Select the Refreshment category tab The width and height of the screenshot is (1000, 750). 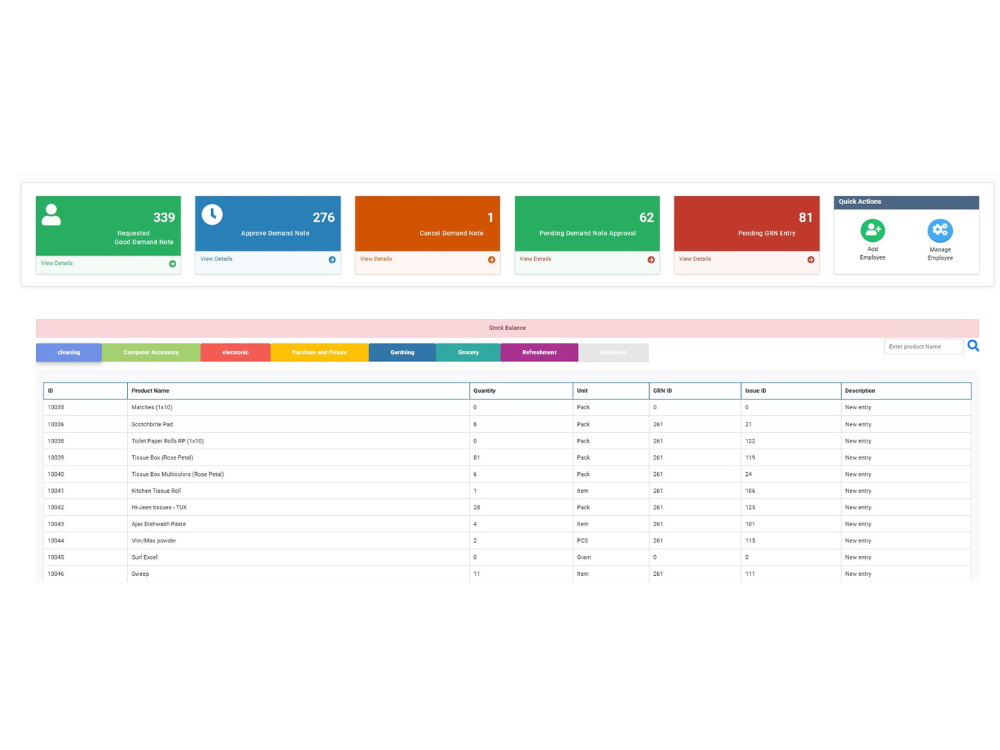coord(540,352)
